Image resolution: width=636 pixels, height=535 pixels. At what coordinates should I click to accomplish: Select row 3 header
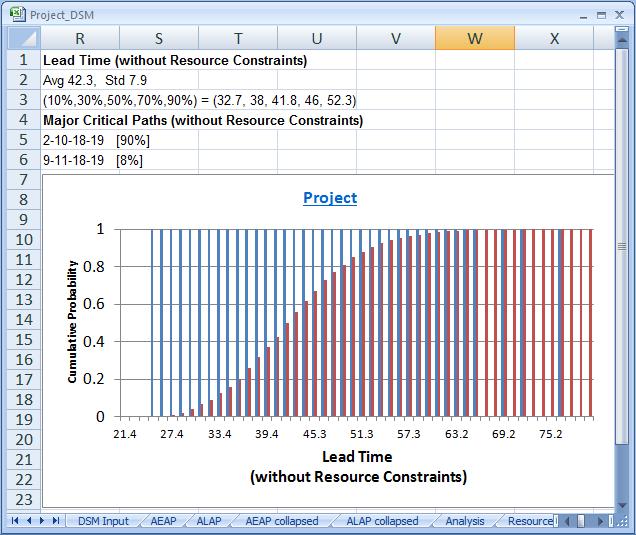24,100
